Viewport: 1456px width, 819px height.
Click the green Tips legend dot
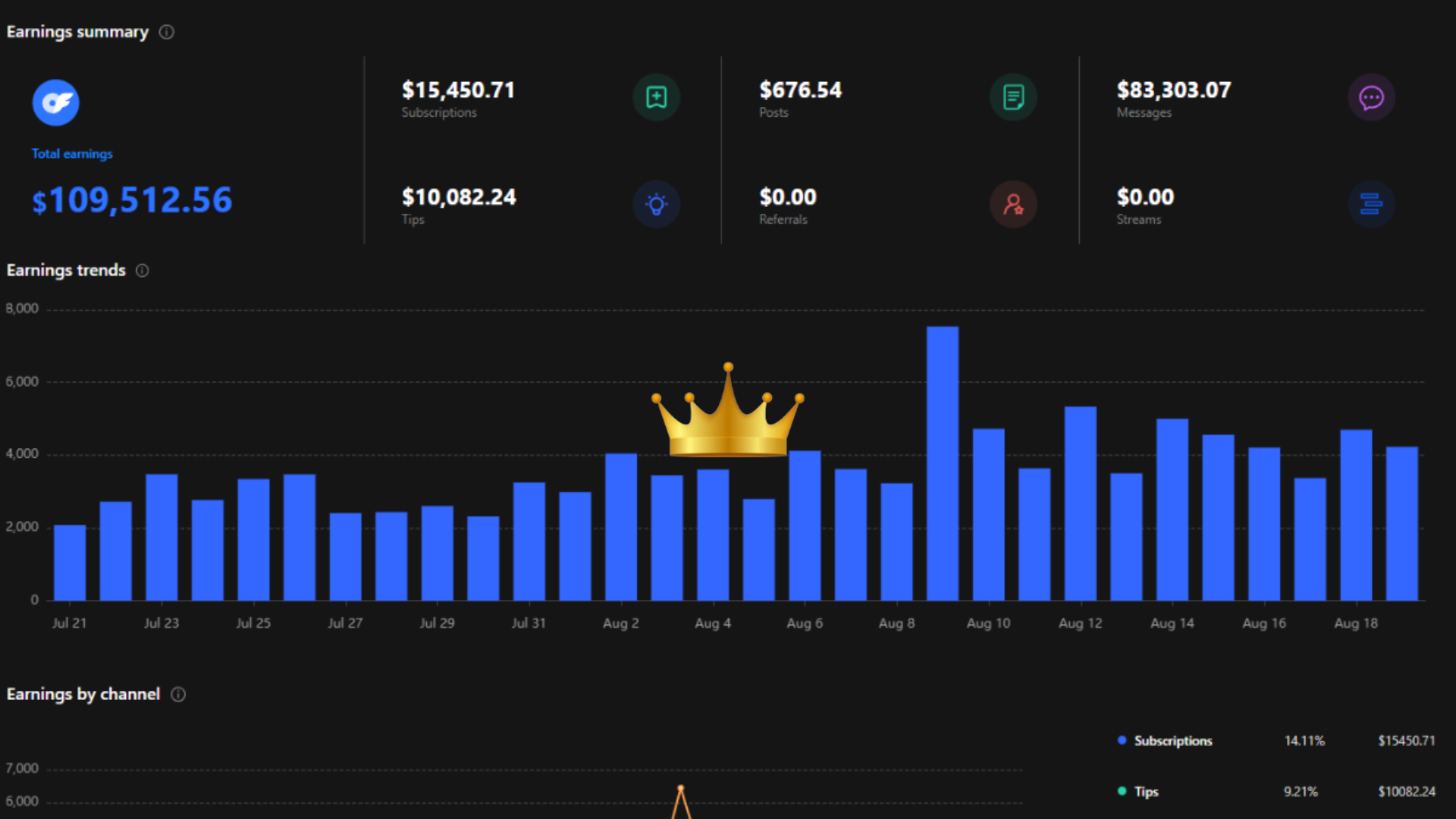(1122, 791)
